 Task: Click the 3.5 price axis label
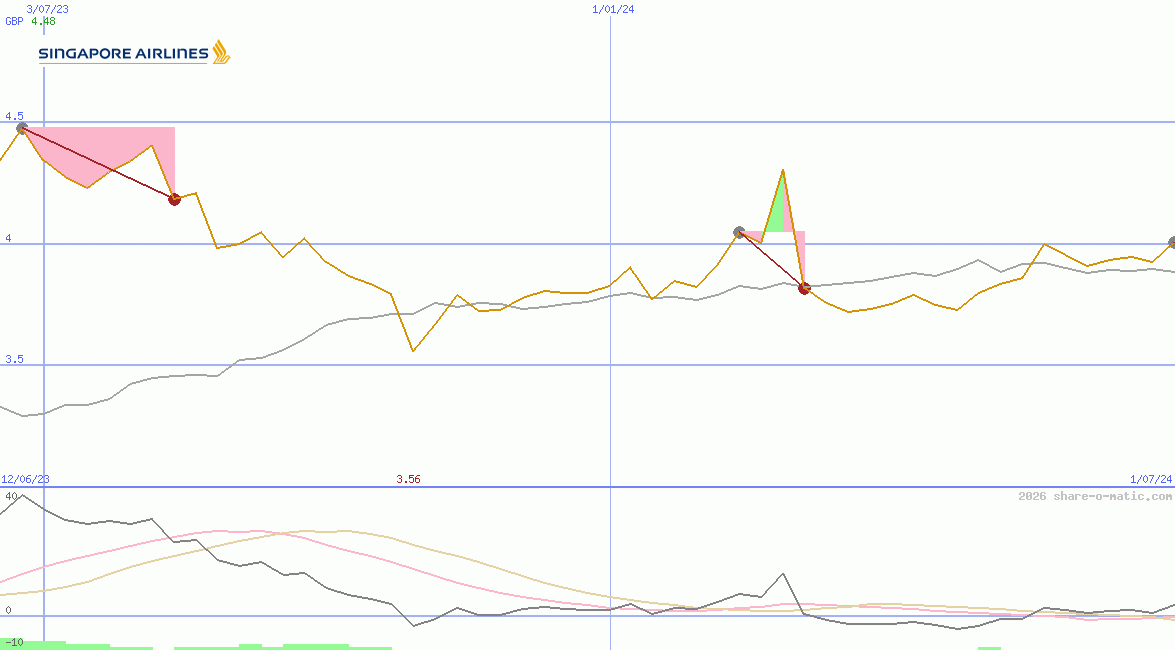point(14,359)
